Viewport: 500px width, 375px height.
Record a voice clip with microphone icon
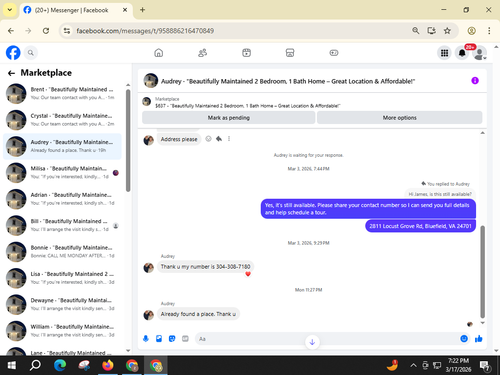click(146, 339)
